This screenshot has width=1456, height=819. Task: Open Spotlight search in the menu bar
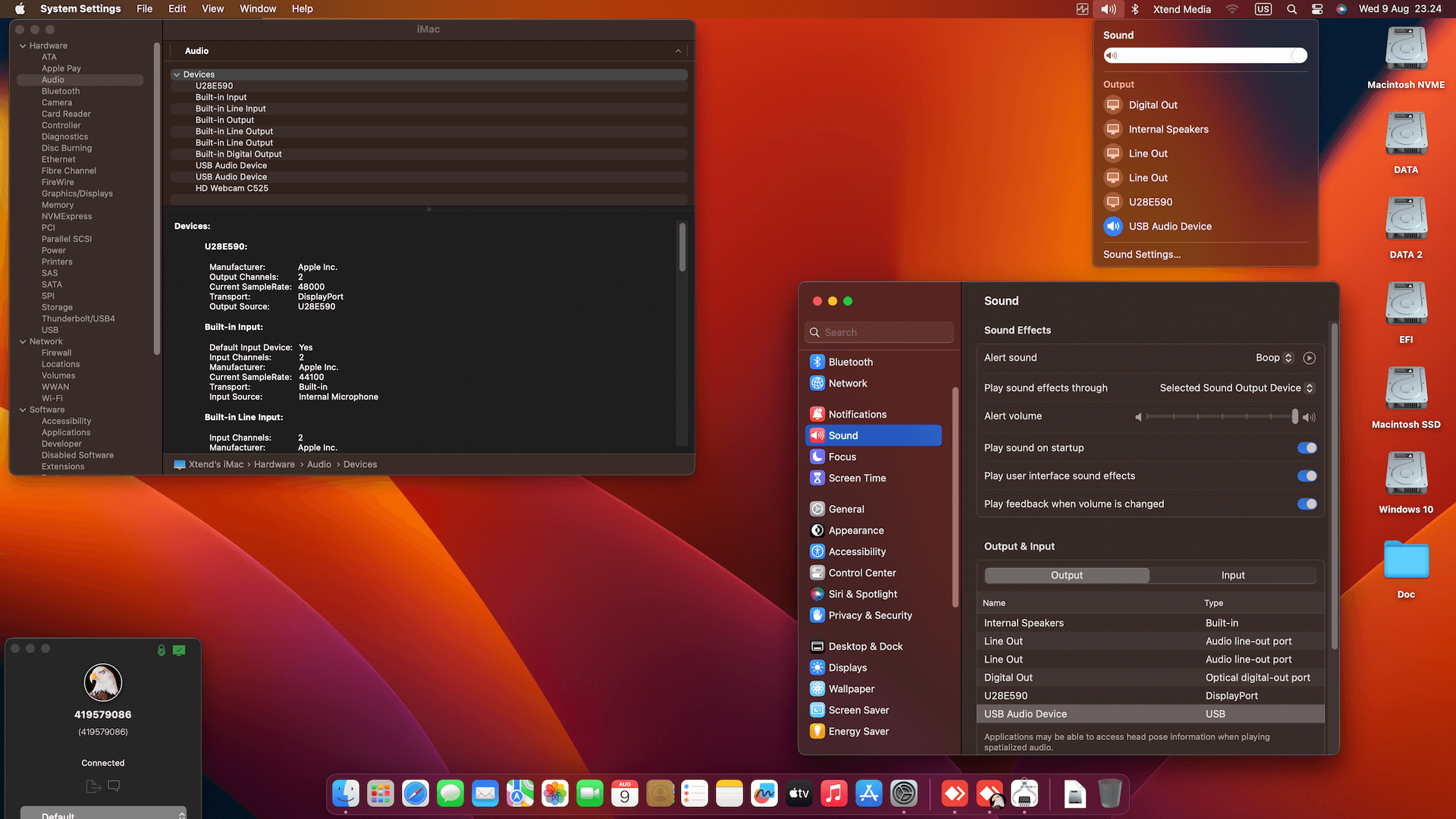[1291, 9]
